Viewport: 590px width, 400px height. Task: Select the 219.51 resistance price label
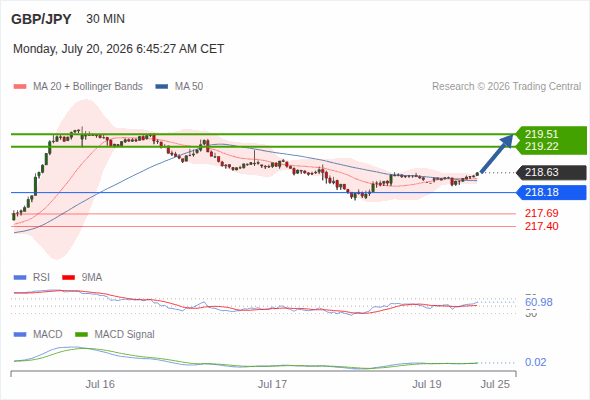(x=541, y=134)
